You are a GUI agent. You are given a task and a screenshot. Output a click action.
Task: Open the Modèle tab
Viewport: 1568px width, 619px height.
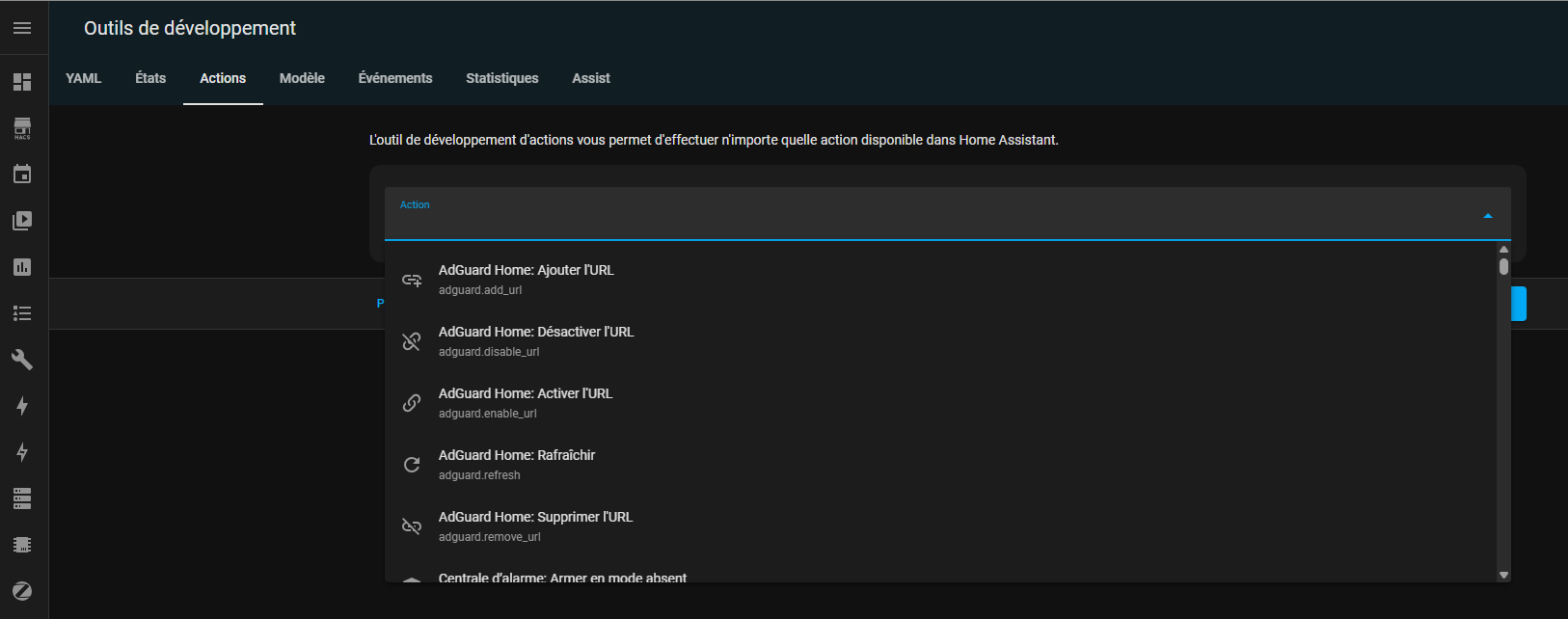point(302,78)
